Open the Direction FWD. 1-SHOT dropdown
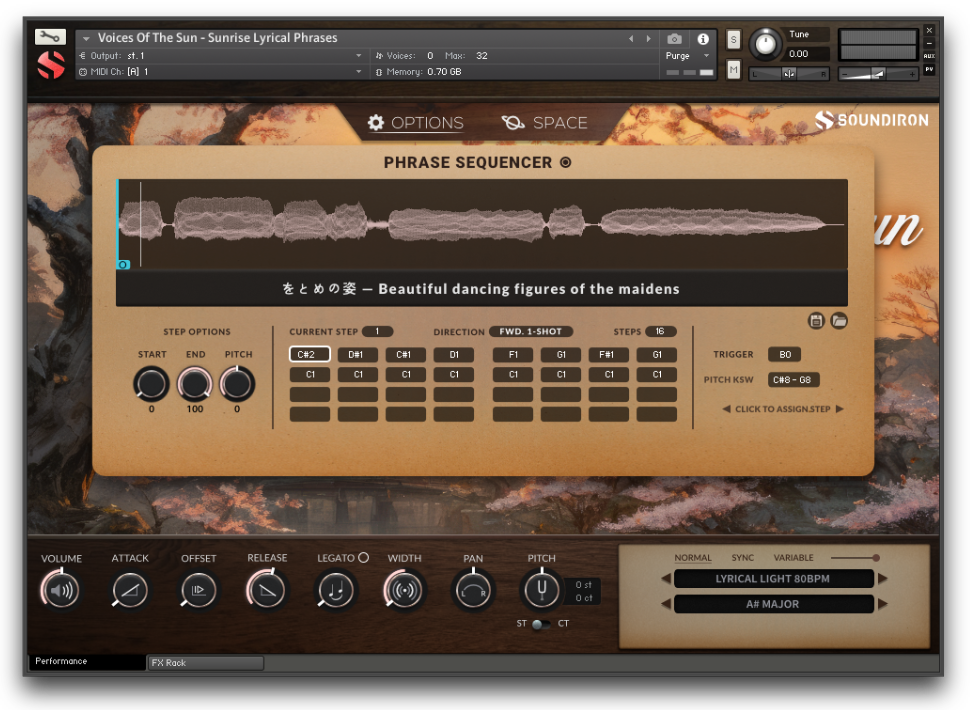 pos(530,332)
